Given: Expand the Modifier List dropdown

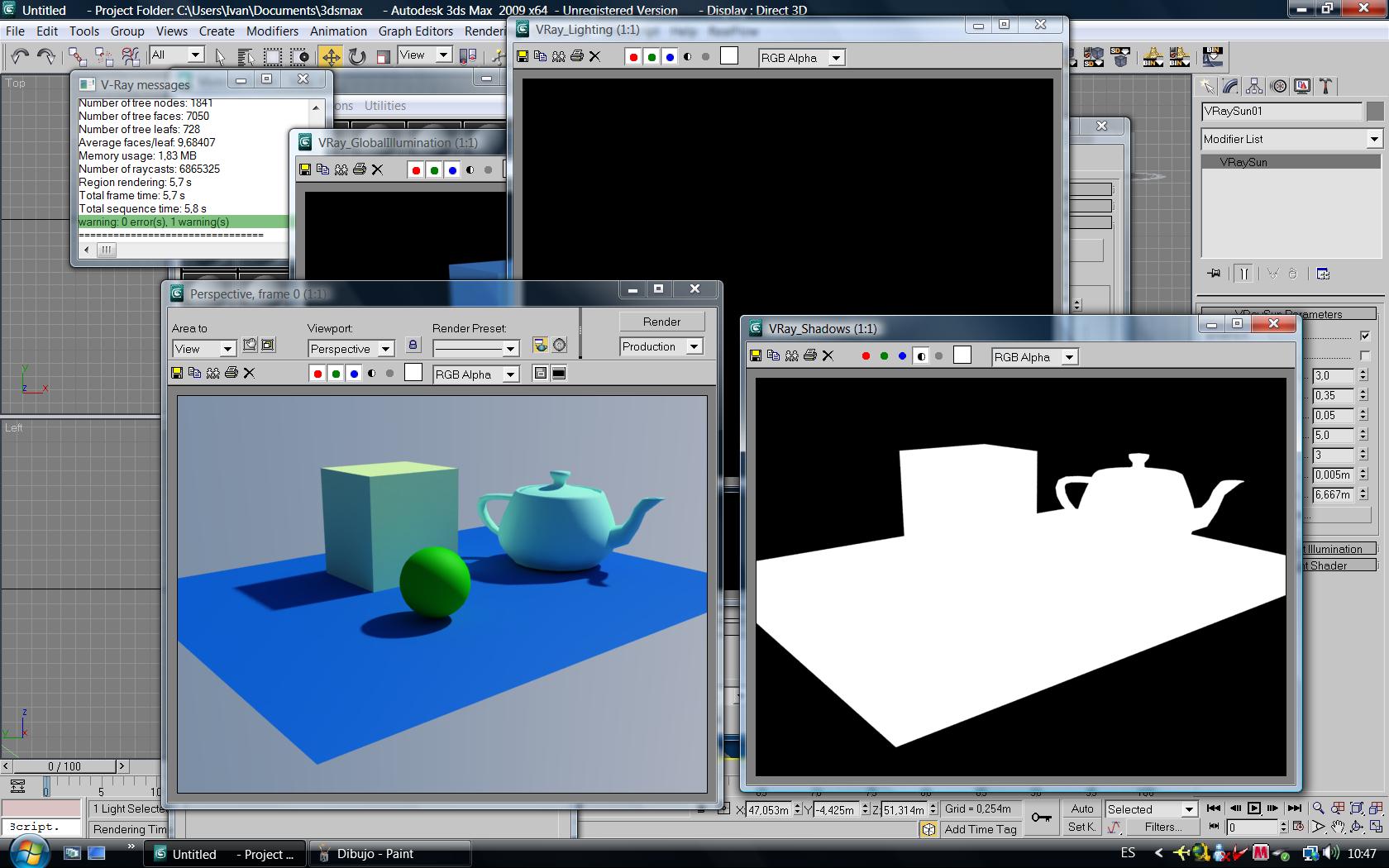Looking at the screenshot, I should coord(1291,139).
